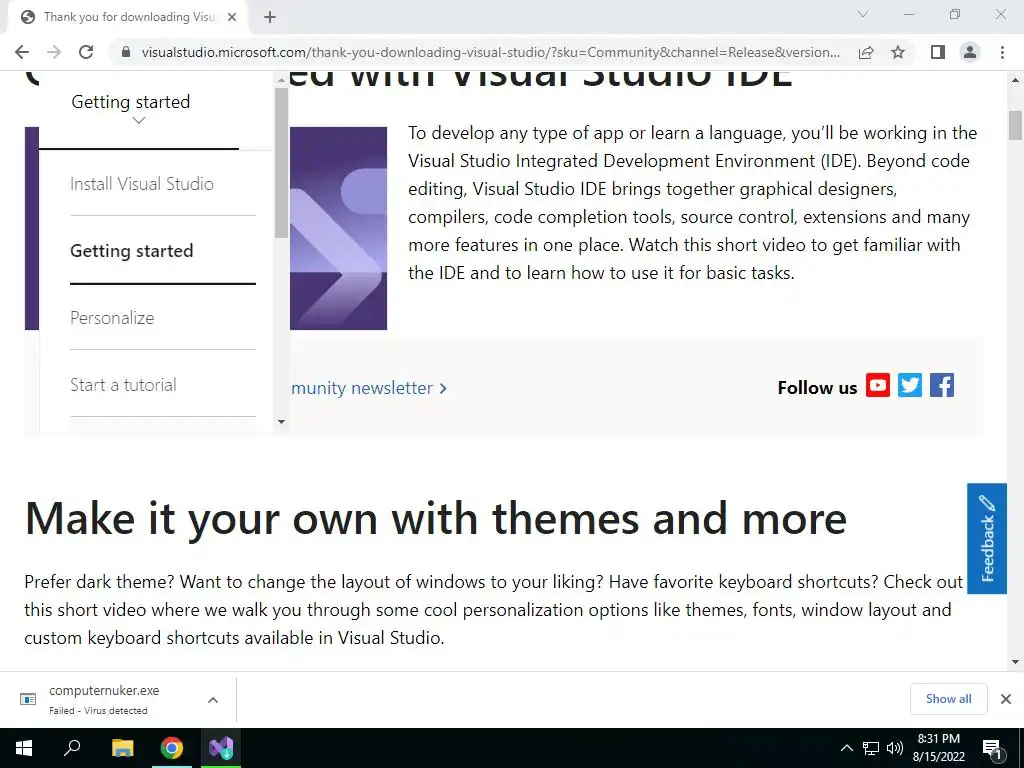Select the Thank you for downloading tab

(128, 17)
